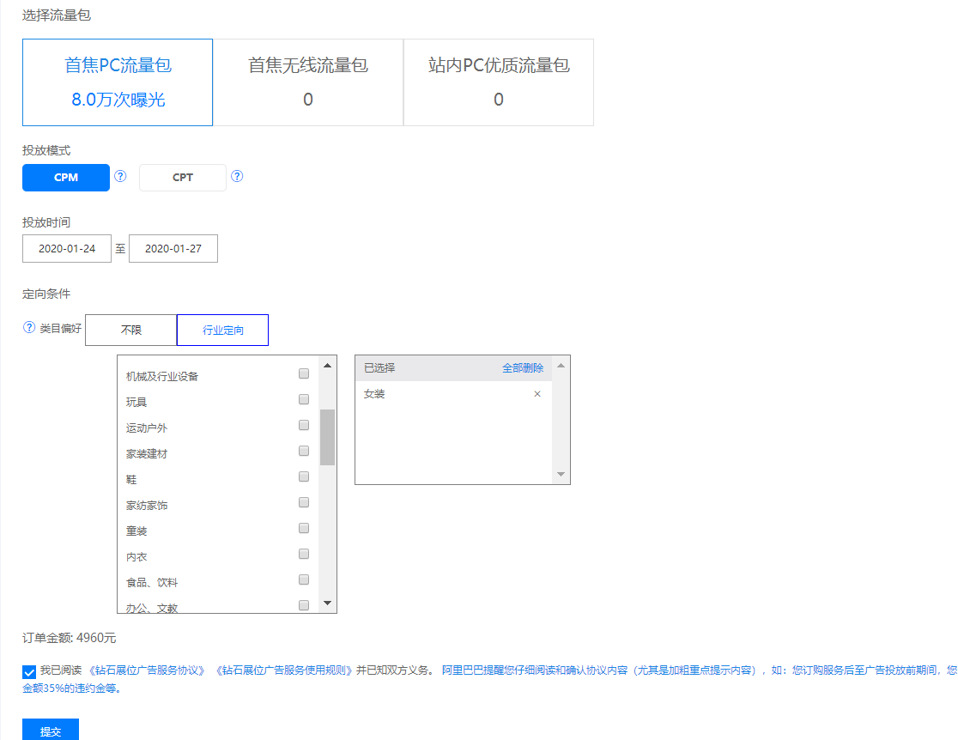This screenshot has width=958, height=740.
Task: Select 不限 category preference
Action: tap(131, 330)
